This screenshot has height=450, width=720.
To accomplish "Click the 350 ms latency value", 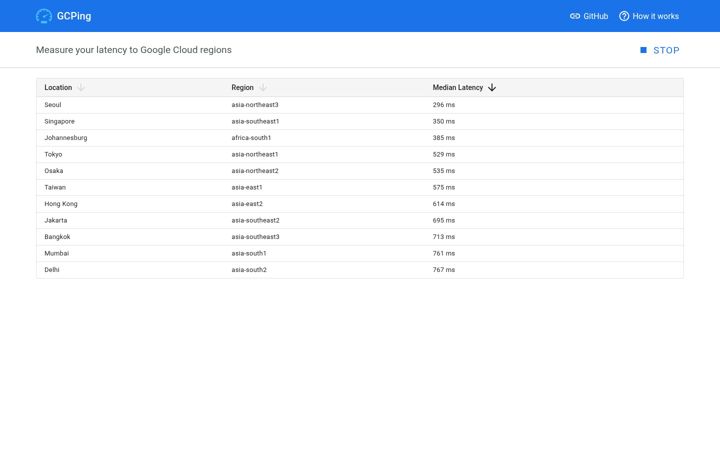I will pyautogui.click(x=444, y=121).
